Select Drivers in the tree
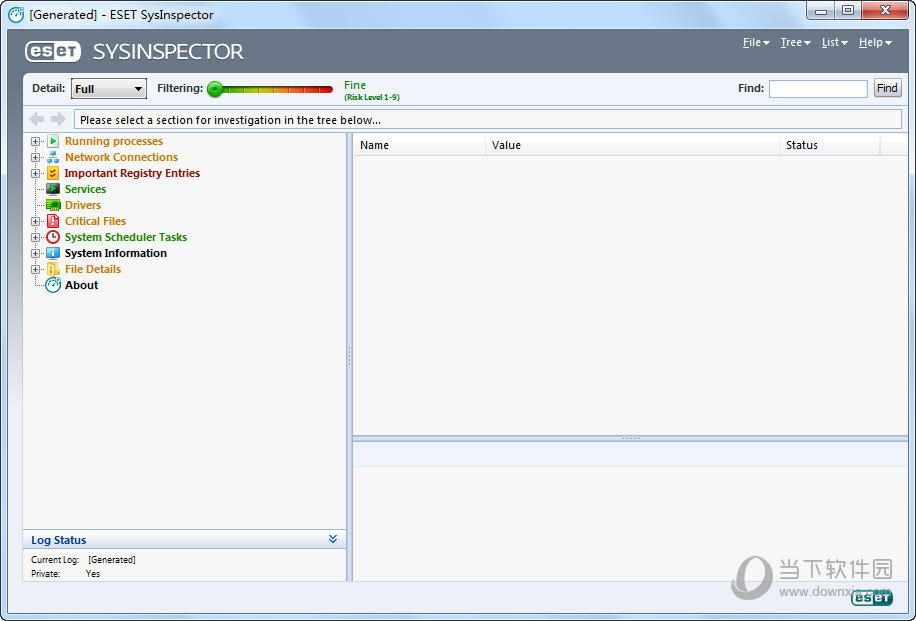The image size is (916, 621). (x=83, y=205)
